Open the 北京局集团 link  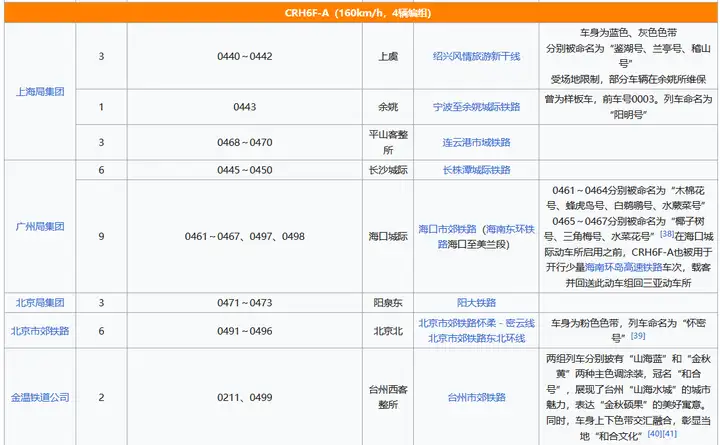pos(40,303)
